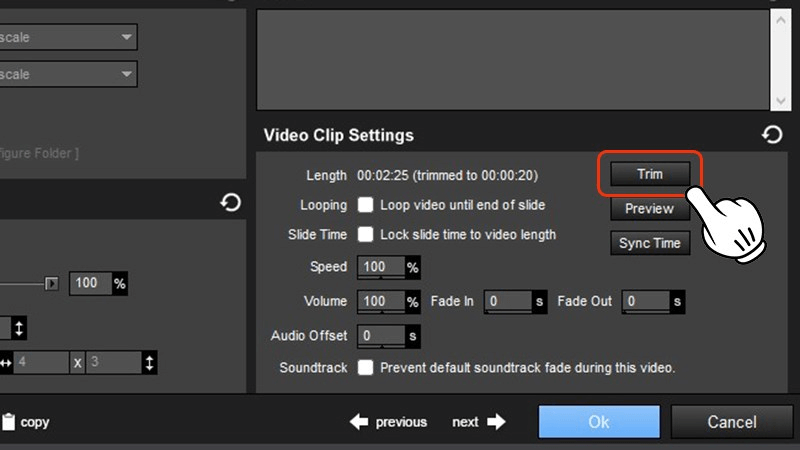Go to the previous slide arrow

[359, 422]
